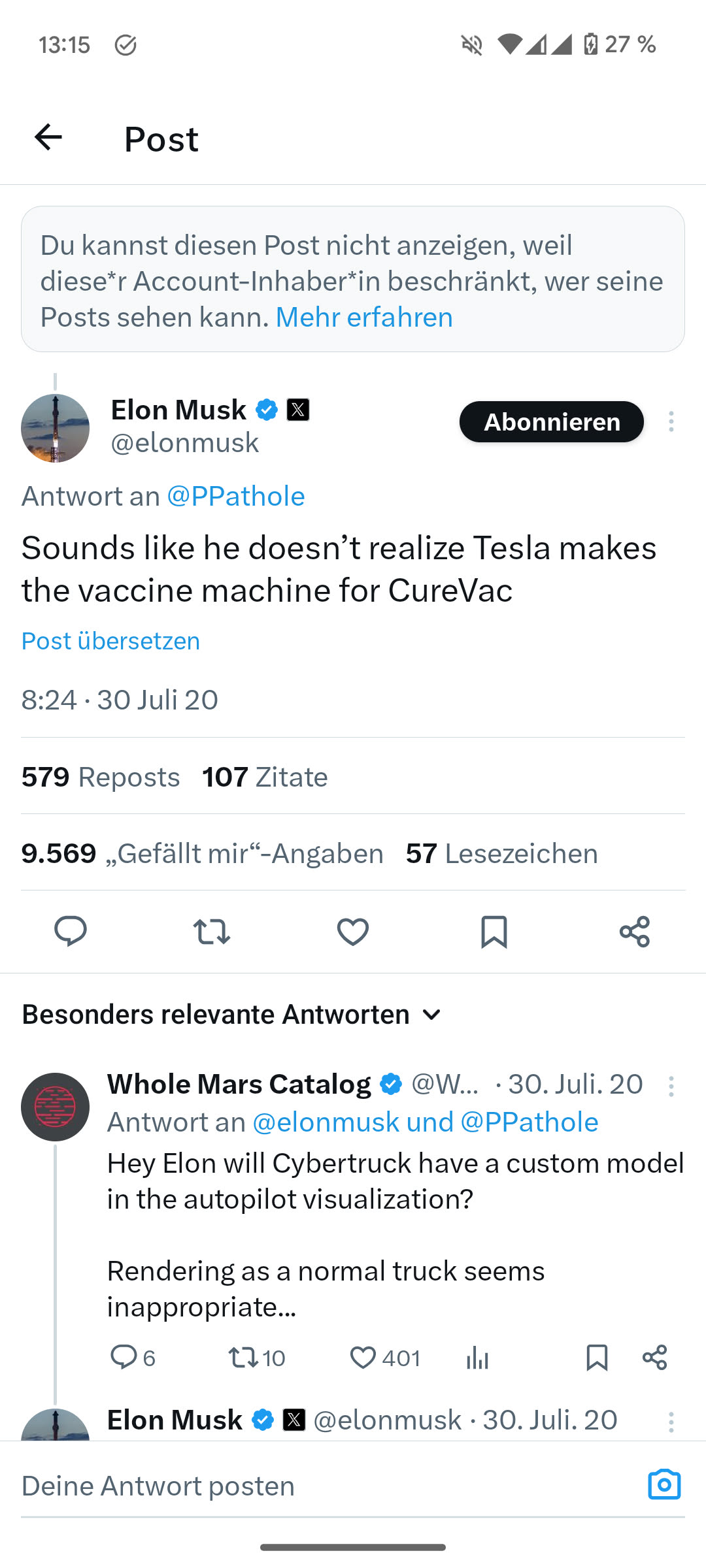This screenshot has height=1568, width=706.
Task: Open Whole Mars Catalog profile picture
Action: click(x=55, y=1107)
